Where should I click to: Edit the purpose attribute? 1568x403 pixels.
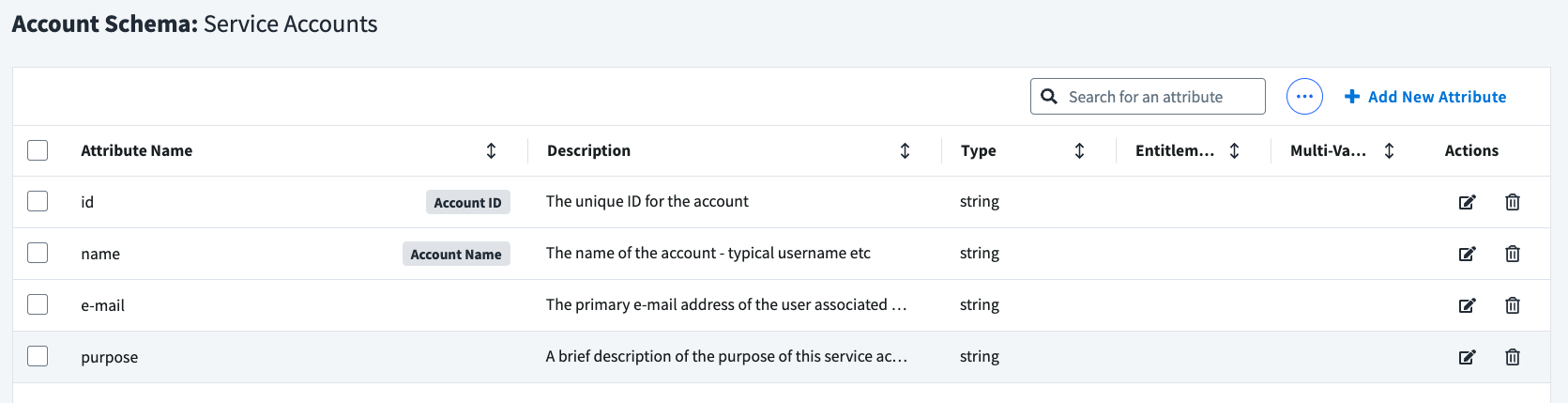pyautogui.click(x=1467, y=357)
